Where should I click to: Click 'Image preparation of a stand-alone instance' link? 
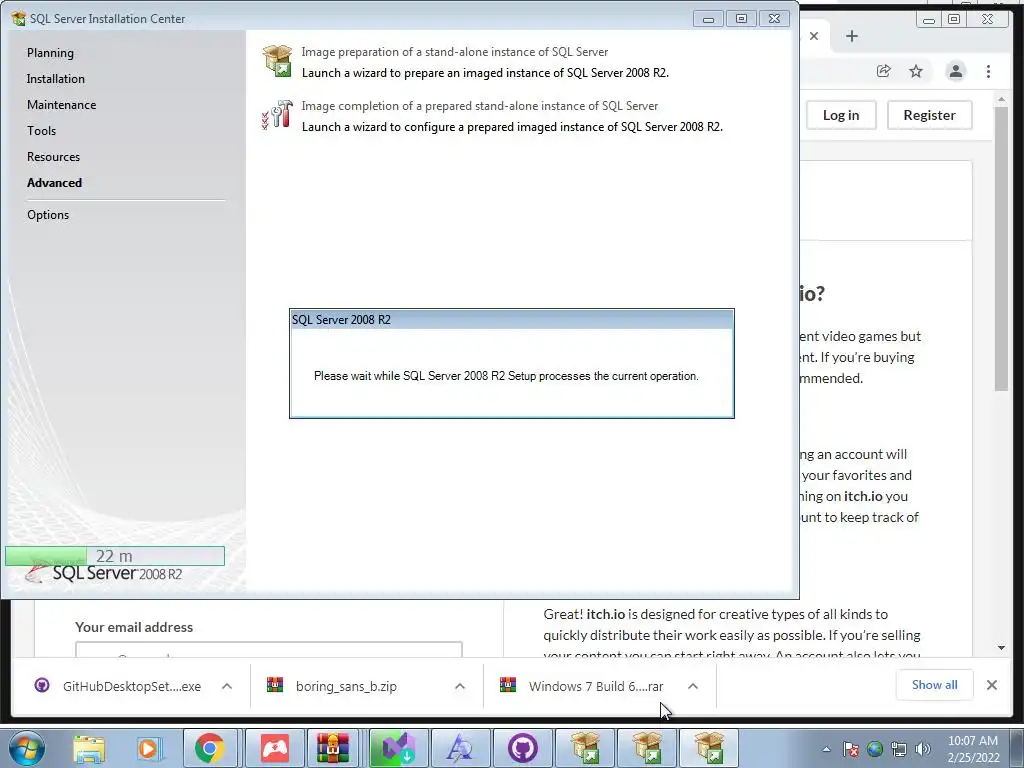pos(455,52)
